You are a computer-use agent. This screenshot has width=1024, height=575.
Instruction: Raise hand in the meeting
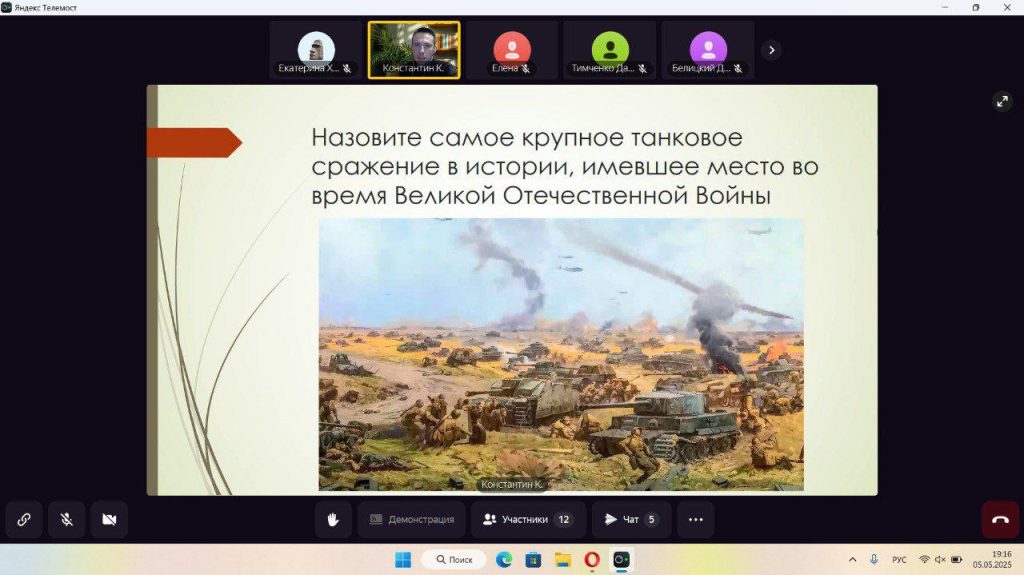[333, 520]
